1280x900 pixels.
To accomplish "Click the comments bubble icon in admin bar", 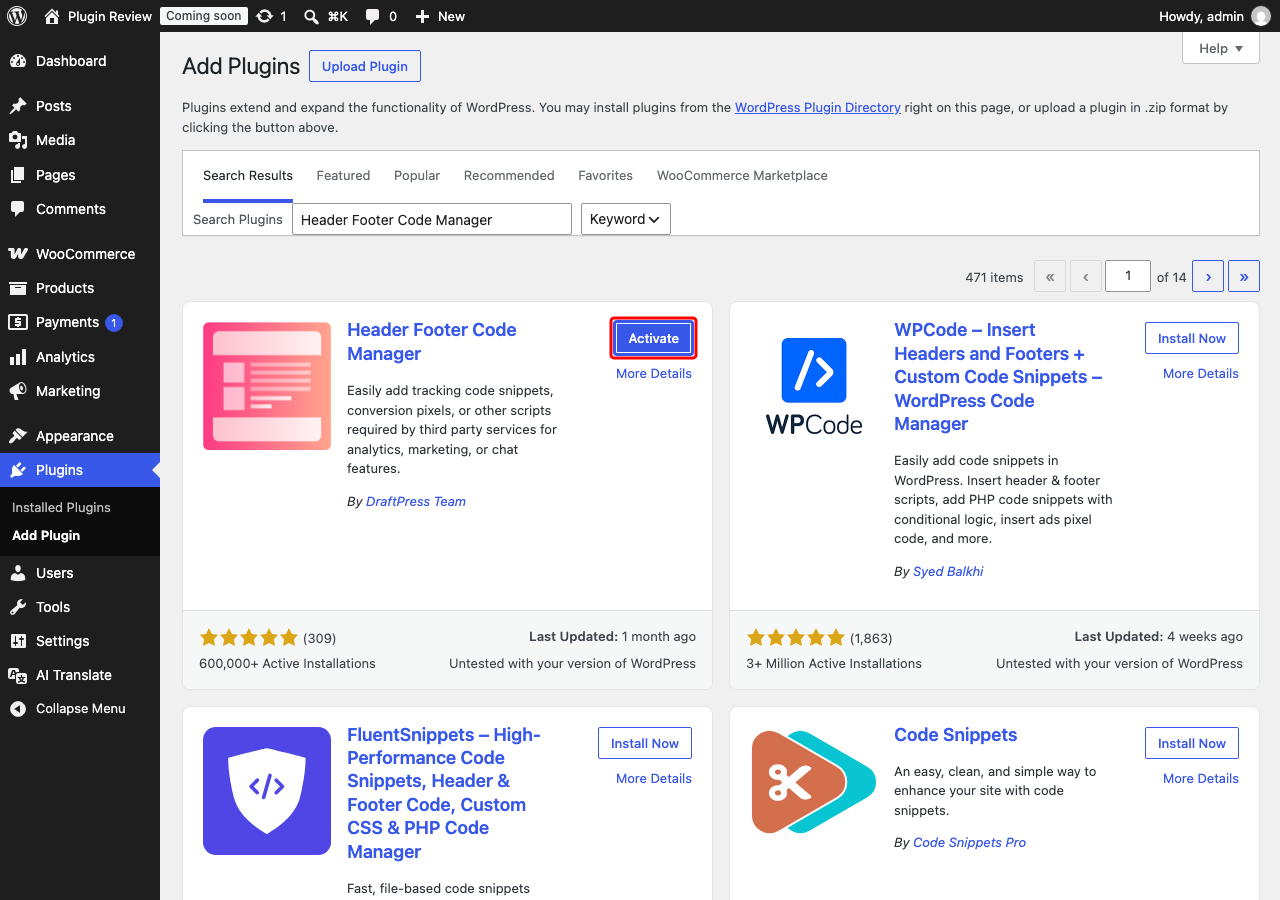I will 373,17.
